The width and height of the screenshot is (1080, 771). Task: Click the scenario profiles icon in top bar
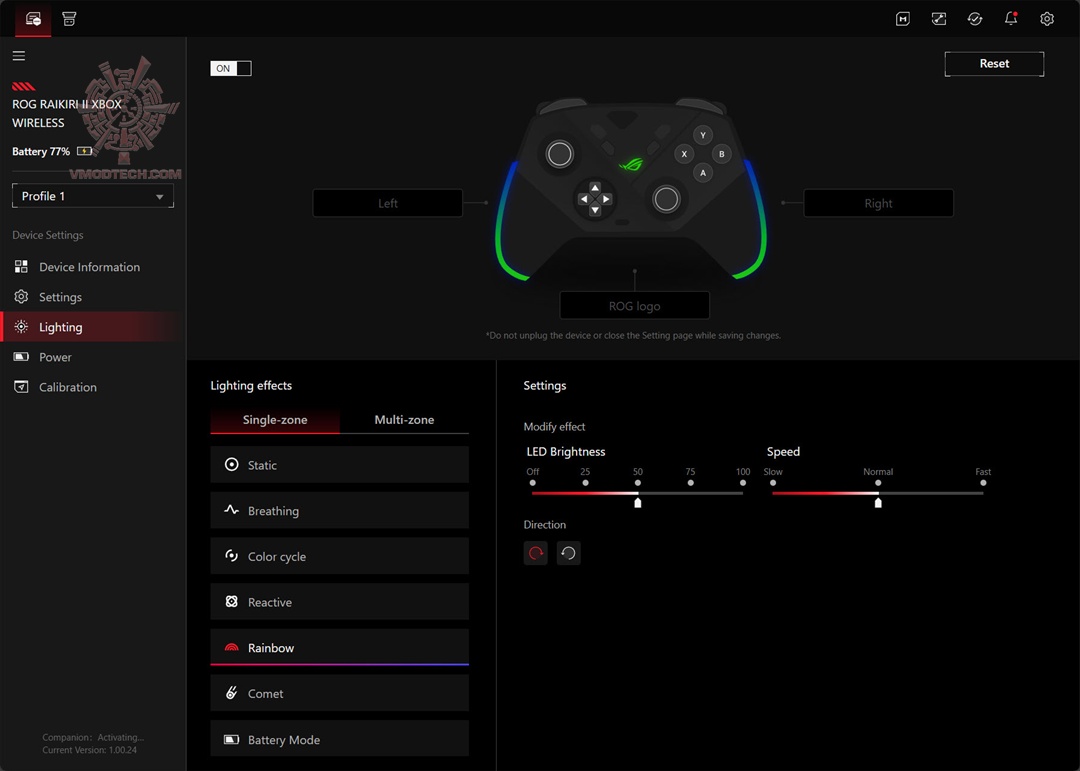click(939, 19)
